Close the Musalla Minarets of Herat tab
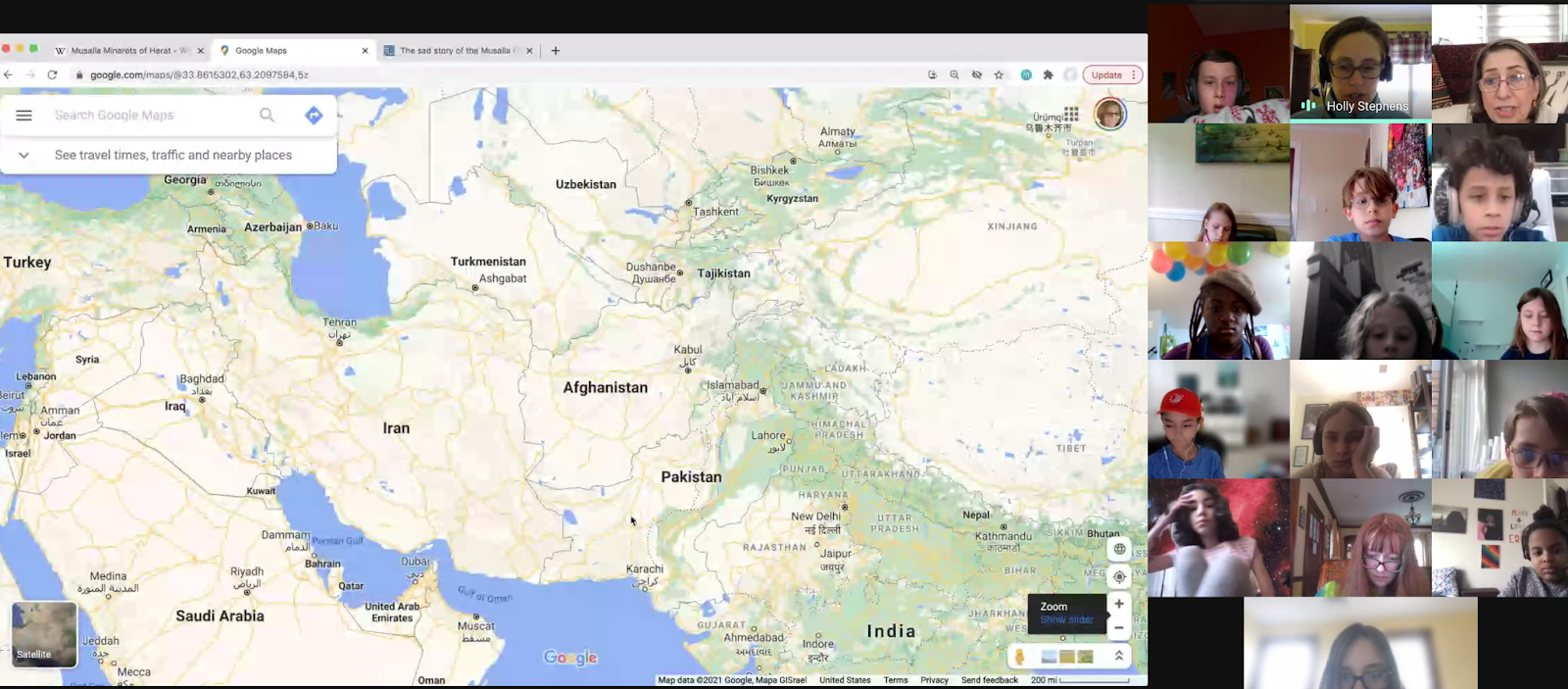Viewport: 1568px width, 689px height. [201, 51]
